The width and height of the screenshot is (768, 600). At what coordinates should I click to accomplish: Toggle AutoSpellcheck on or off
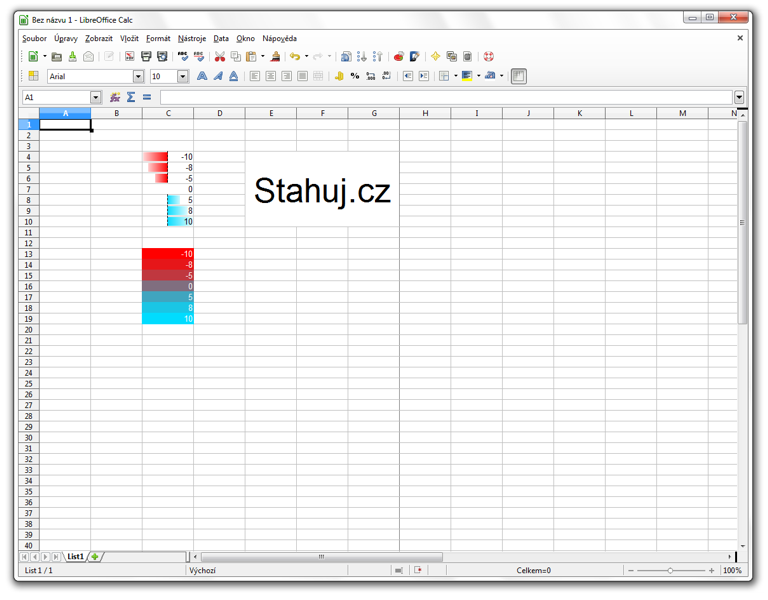click(199, 56)
